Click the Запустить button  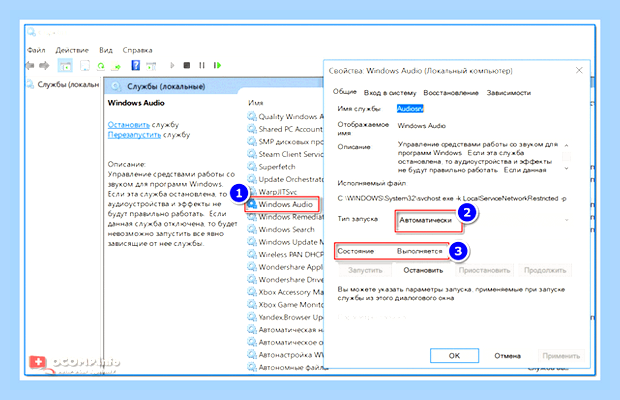click(x=365, y=270)
